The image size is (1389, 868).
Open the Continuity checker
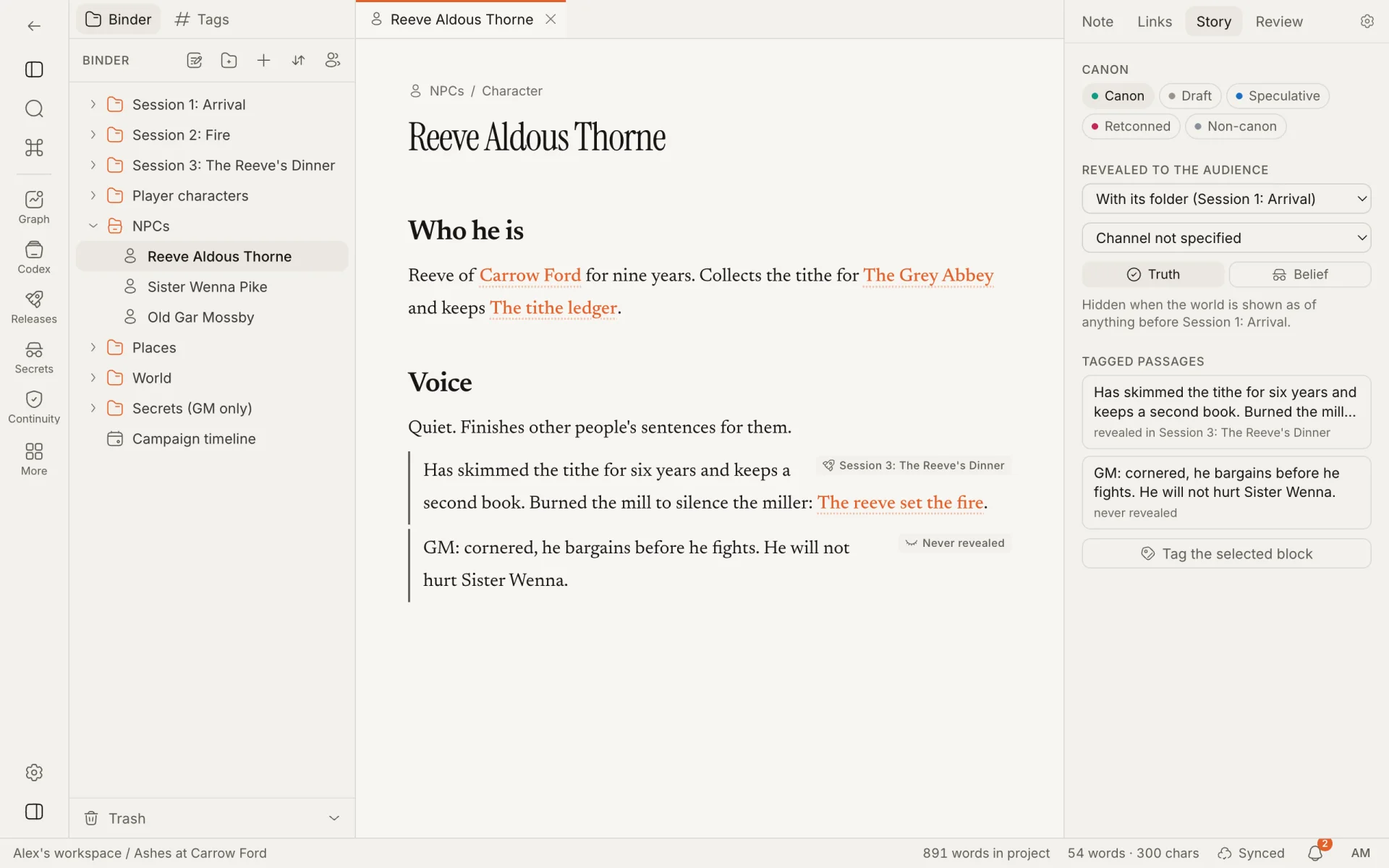point(34,407)
